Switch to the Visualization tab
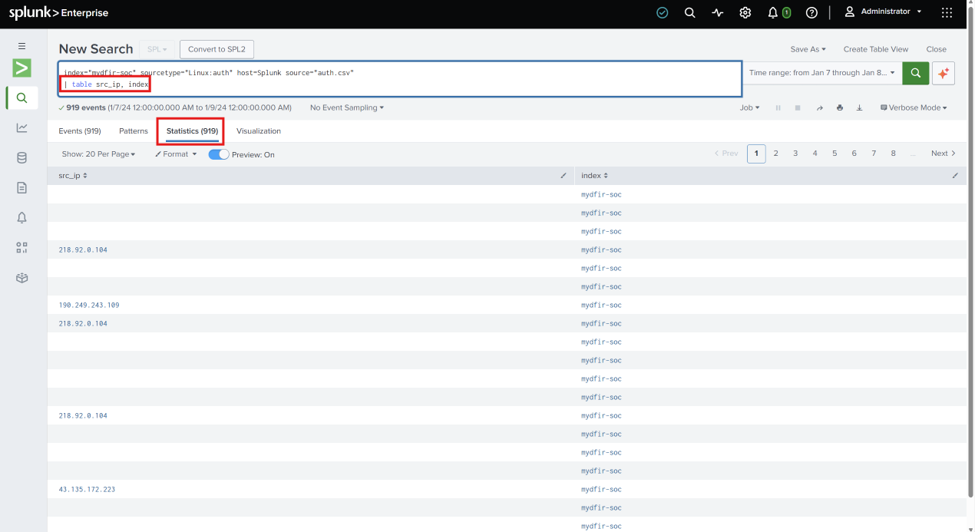The image size is (975, 532). (259, 131)
